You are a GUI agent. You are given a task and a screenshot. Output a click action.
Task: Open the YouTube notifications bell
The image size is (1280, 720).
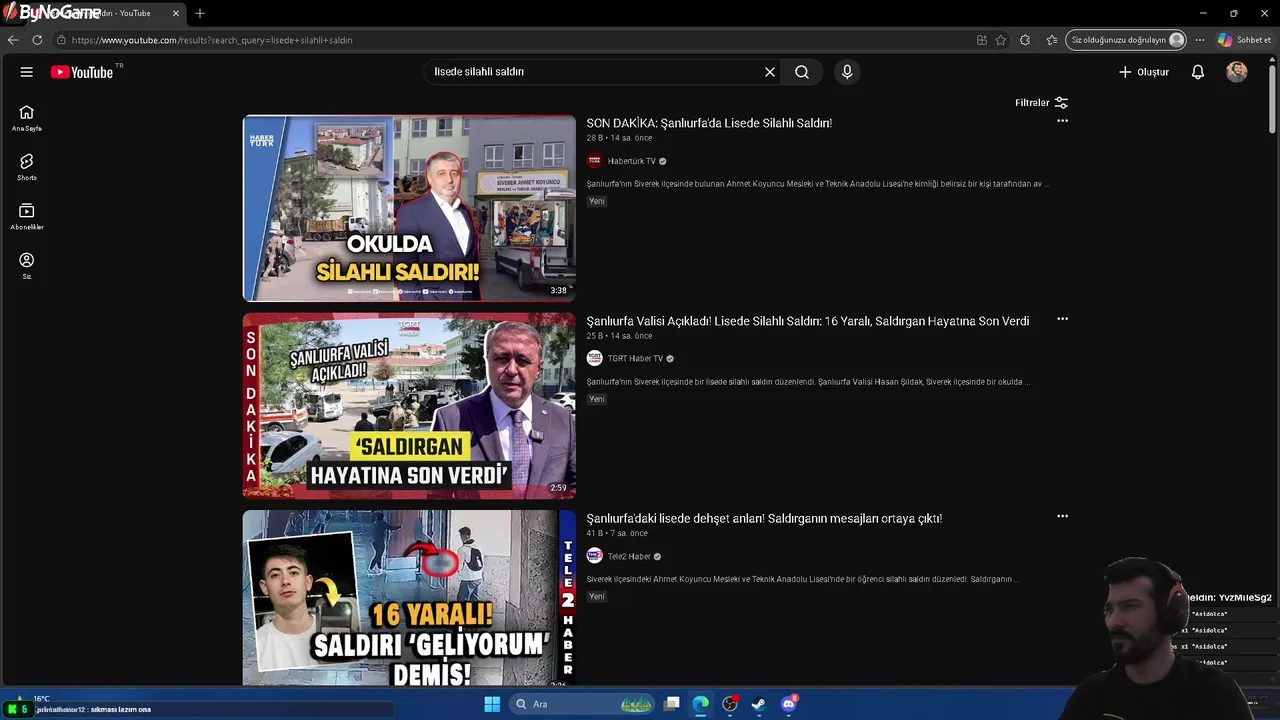1198,72
